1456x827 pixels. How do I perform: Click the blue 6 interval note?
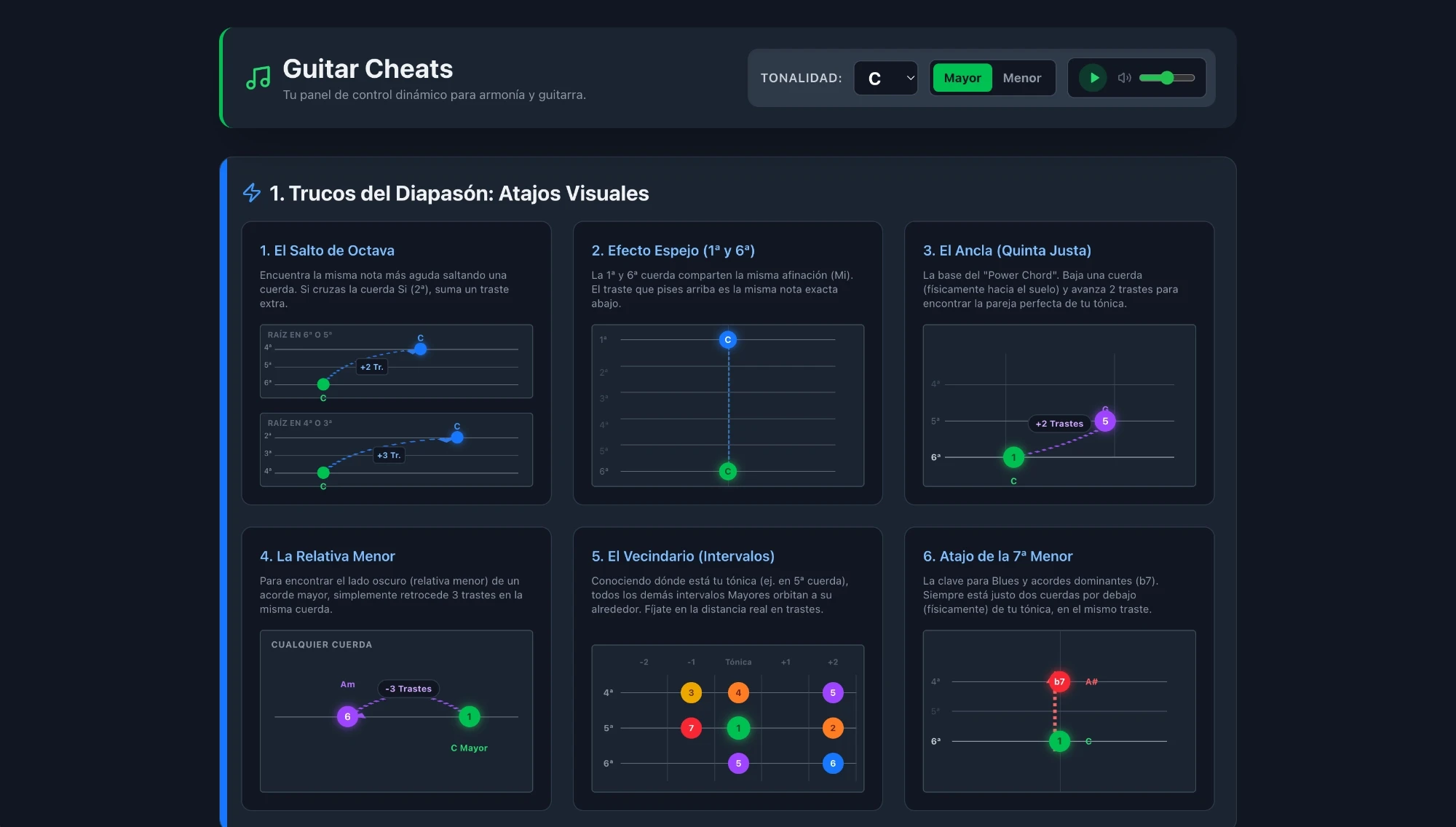pyautogui.click(x=833, y=763)
